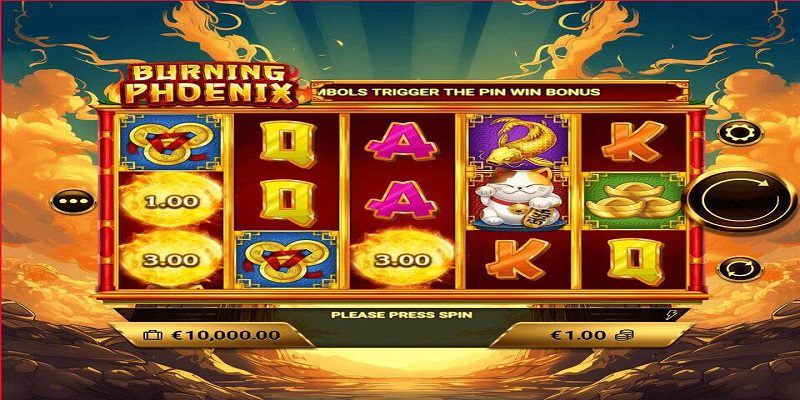Open the three-dot menu button
Screen dimensions: 800x400
[72, 202]
